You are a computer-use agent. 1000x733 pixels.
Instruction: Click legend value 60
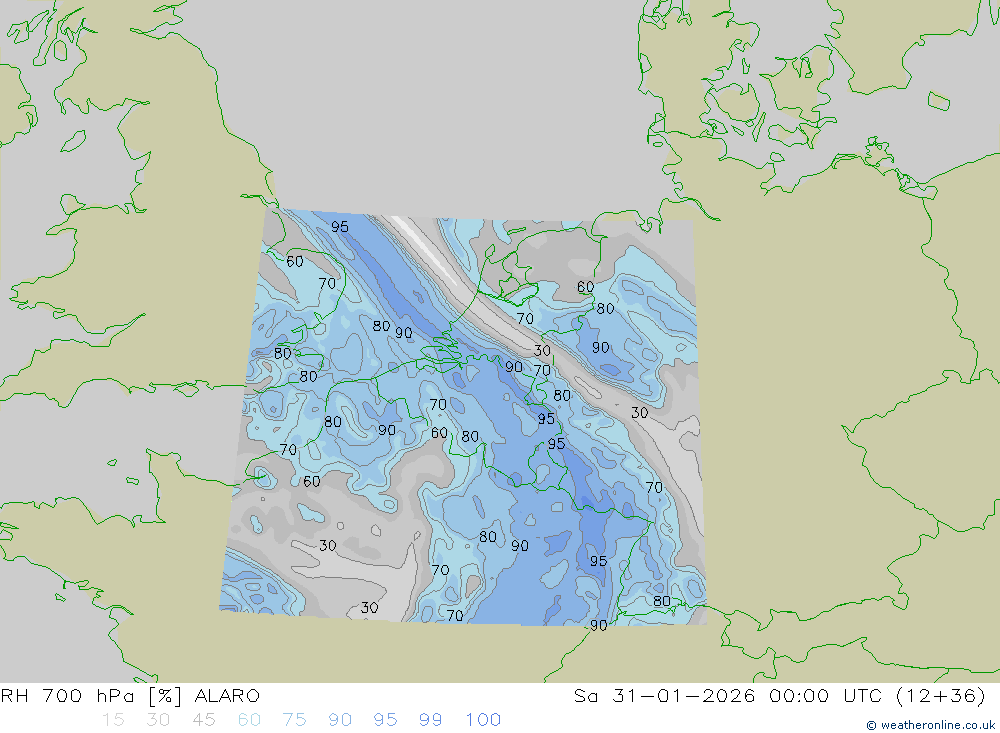249,720
